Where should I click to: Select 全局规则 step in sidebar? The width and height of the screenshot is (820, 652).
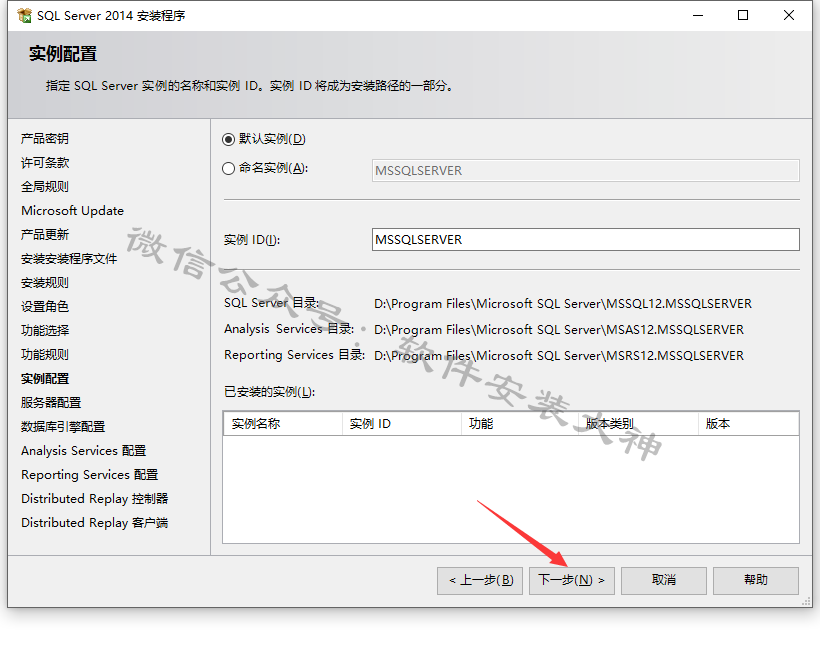[45, 187]
